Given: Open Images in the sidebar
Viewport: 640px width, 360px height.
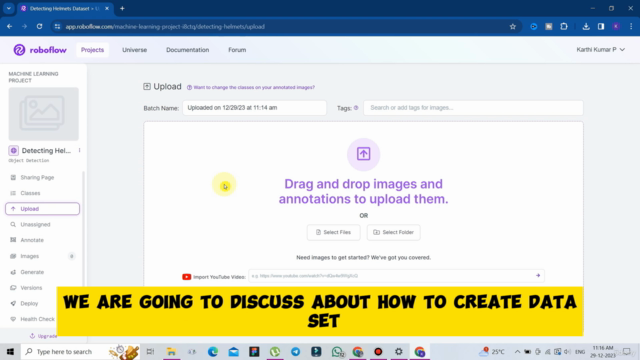Looking at the screenshot, I should pos(29,256).
